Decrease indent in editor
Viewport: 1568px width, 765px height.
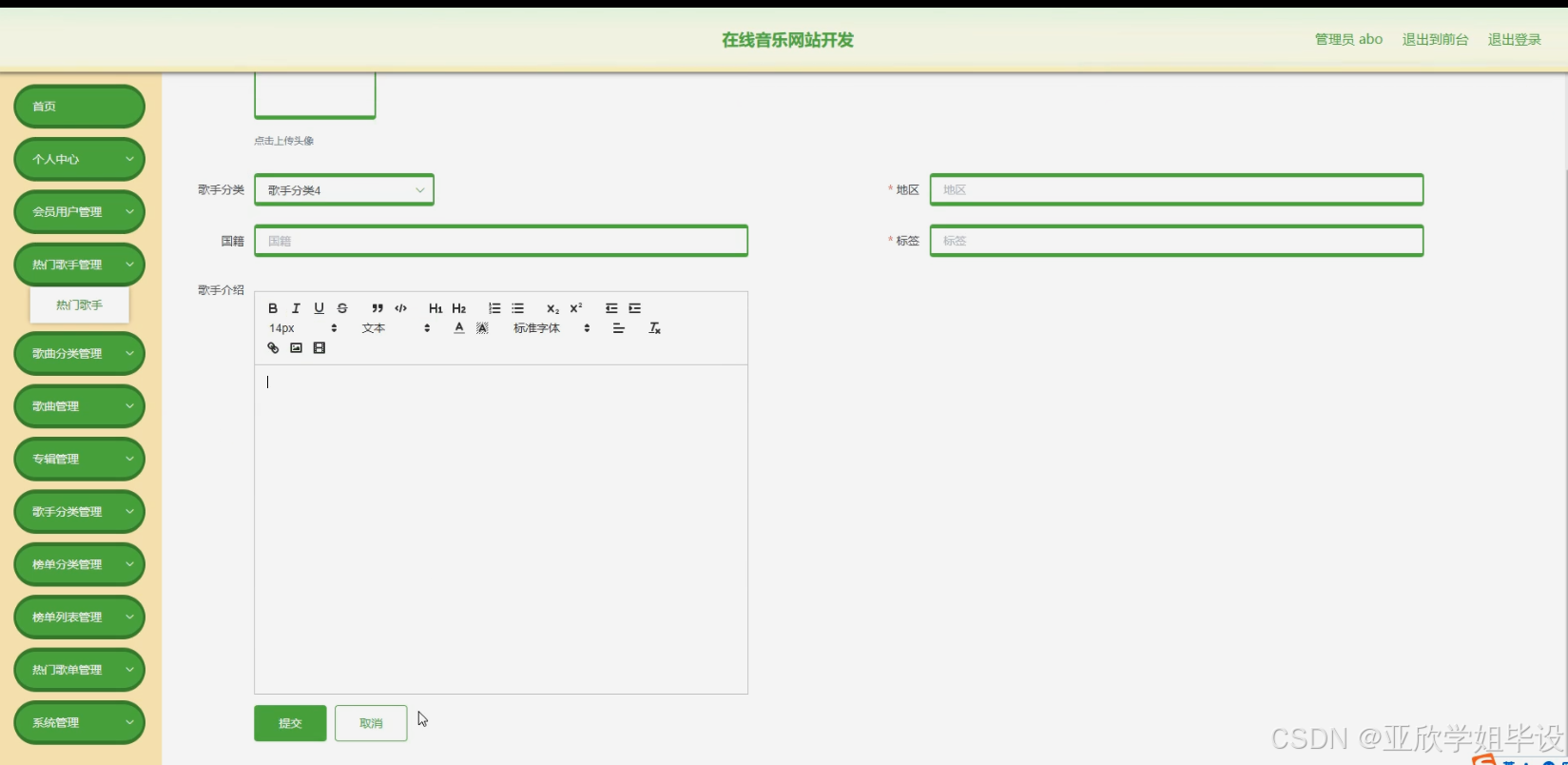611,308
